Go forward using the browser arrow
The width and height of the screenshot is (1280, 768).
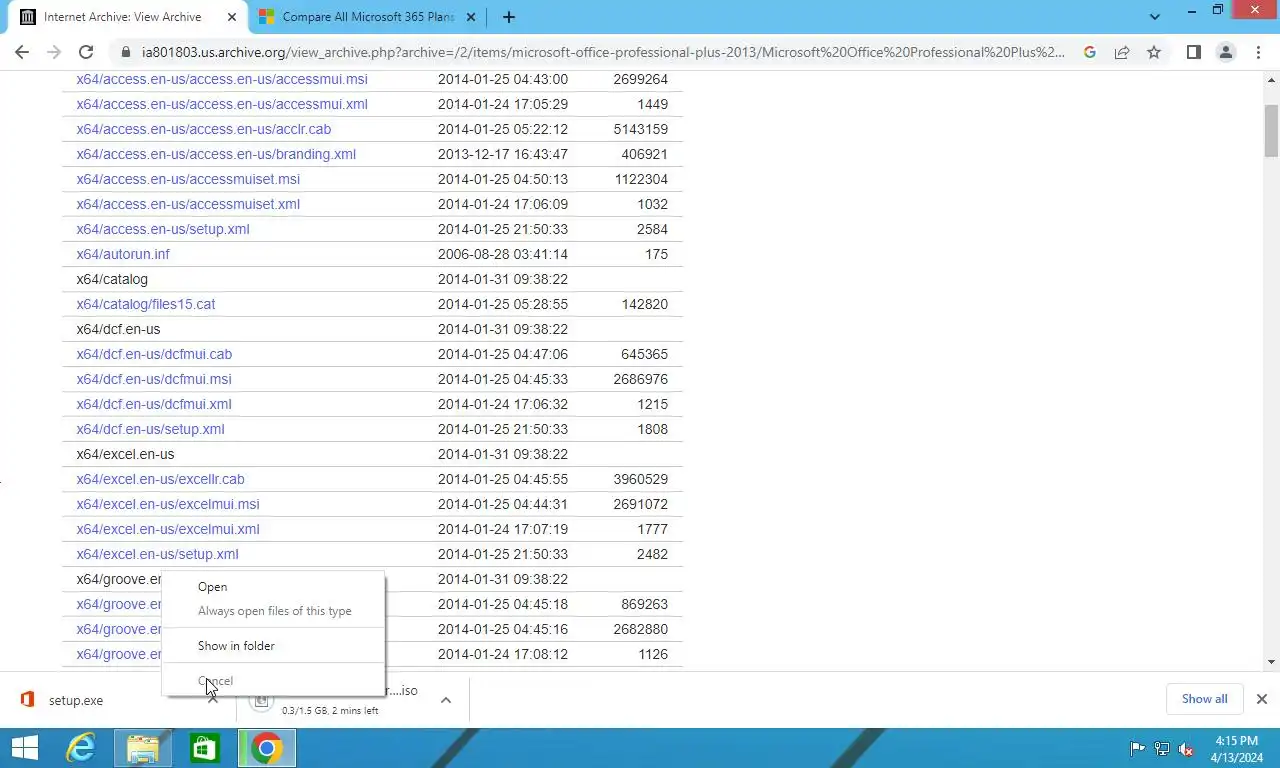(54, 52)
